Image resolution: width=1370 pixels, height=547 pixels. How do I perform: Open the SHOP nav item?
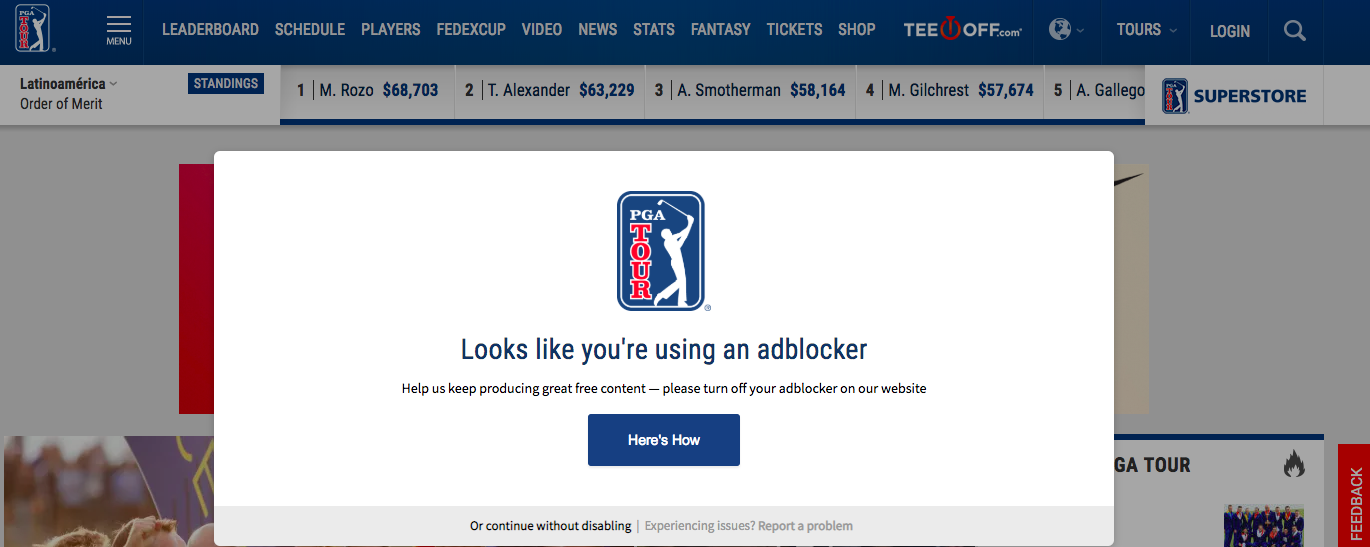pyautogui.click(x=857, y=30)
